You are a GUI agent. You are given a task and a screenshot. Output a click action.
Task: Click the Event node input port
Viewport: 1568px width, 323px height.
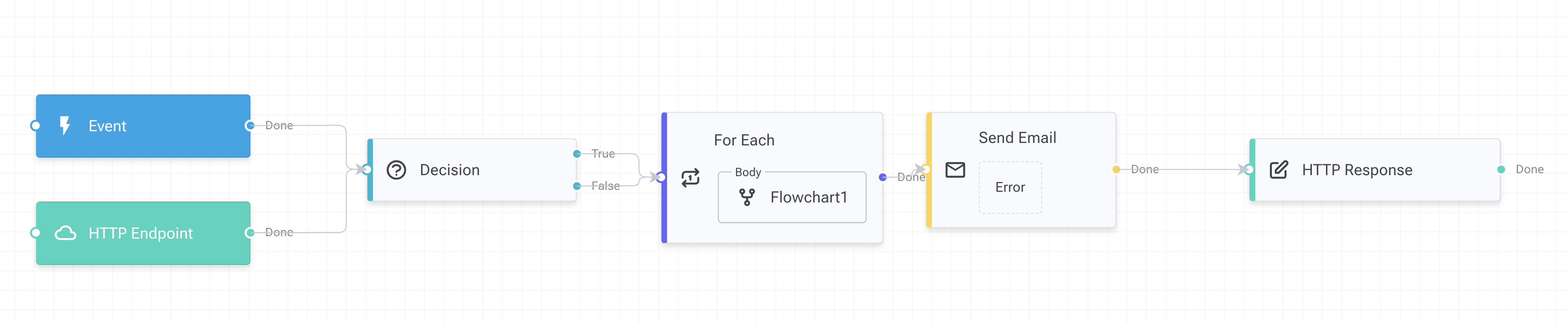35,125
